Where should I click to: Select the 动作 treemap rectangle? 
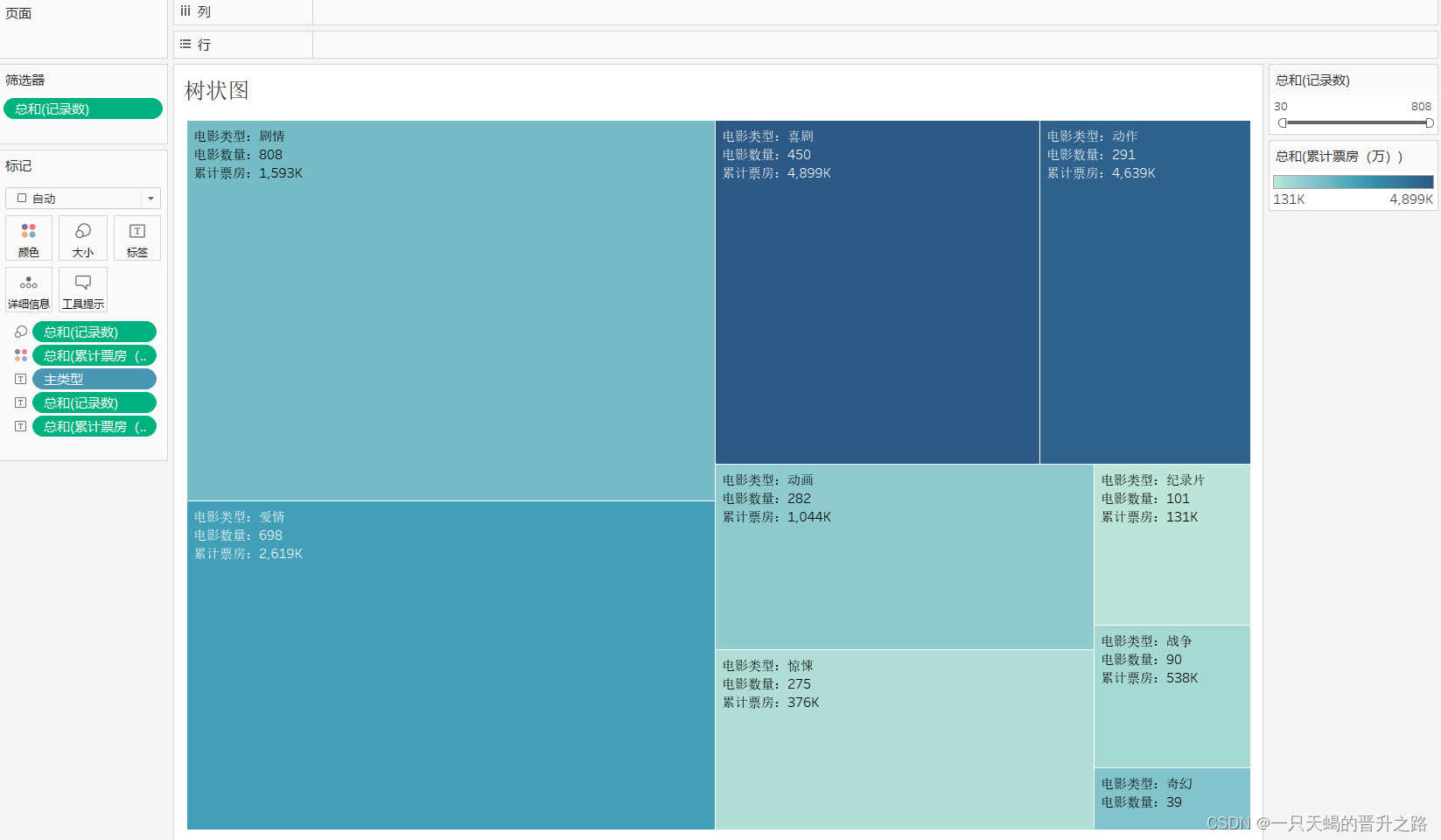click(1145, 292)
